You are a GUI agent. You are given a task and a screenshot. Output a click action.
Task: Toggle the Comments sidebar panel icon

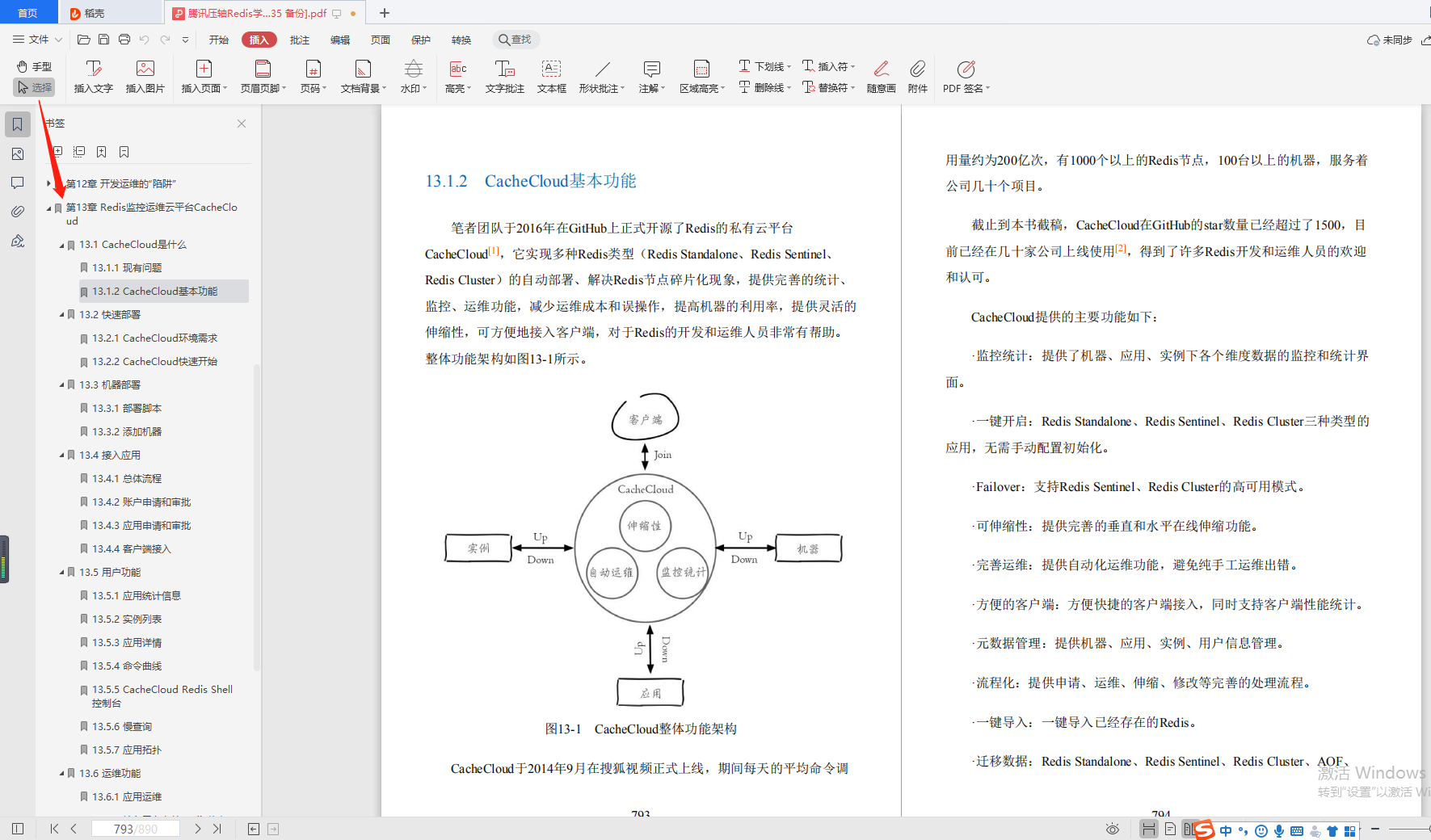click(x=18, y=183)
